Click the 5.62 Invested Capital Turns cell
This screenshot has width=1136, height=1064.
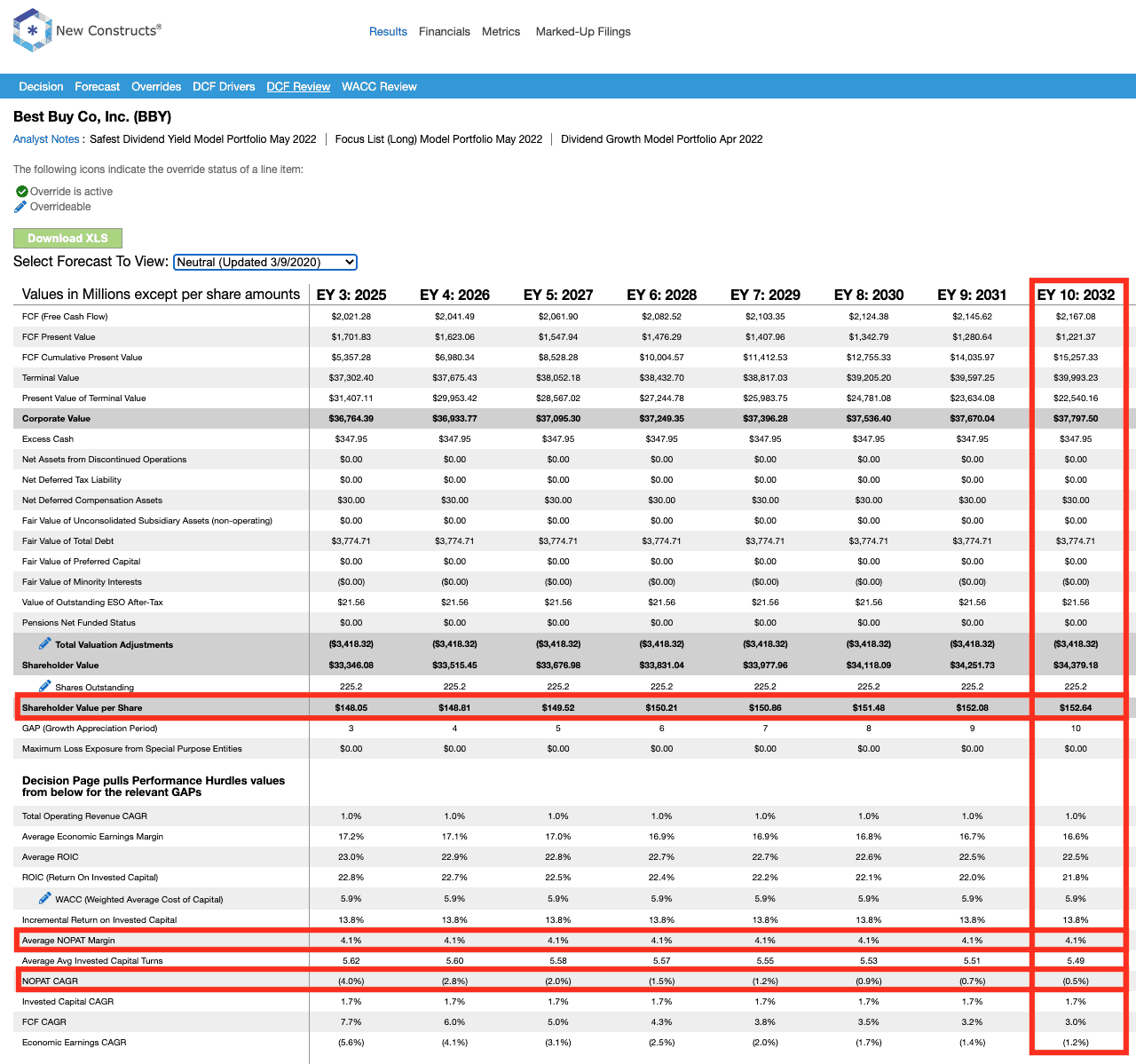[351, 961]
